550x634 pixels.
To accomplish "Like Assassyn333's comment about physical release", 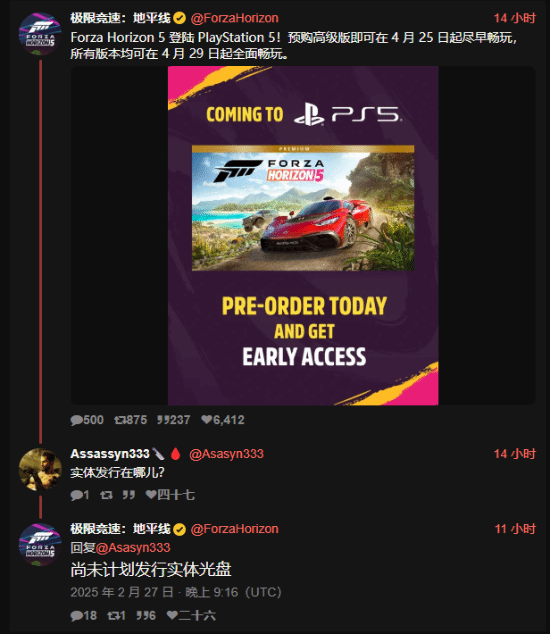I will [x=151, y=495].
